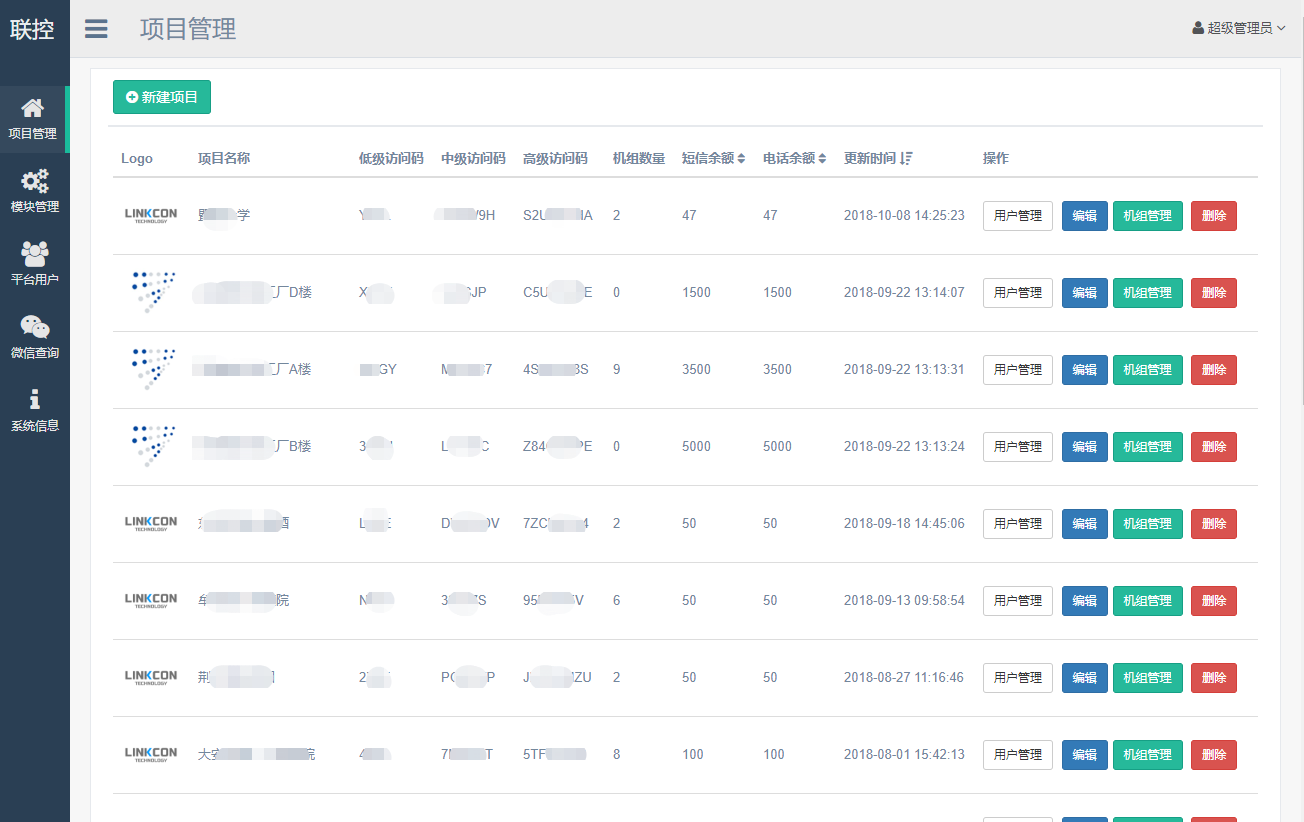Sort table by 更新时间 column
The height and width of the screenshot is (822, 1304).
pos(877,158)
